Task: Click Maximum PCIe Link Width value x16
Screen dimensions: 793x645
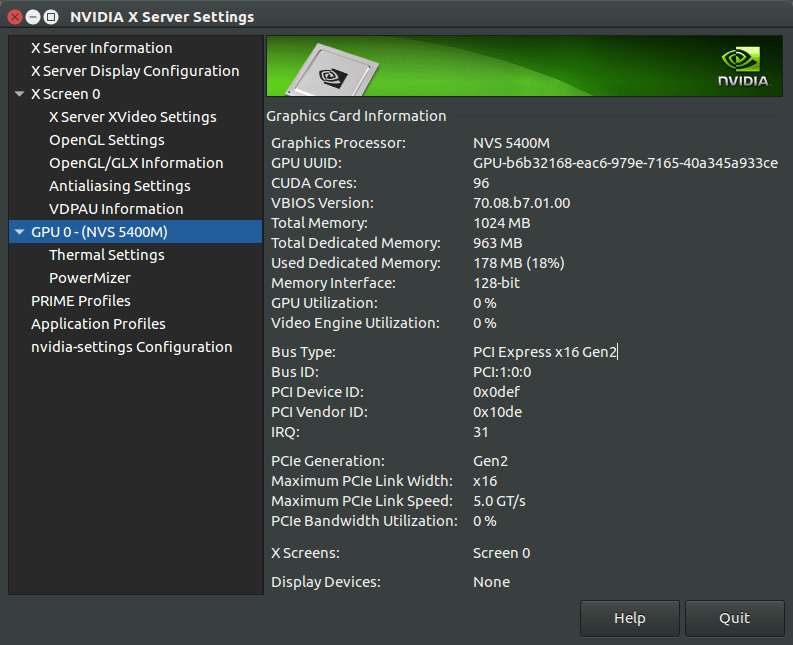Action: coord(485,481)
